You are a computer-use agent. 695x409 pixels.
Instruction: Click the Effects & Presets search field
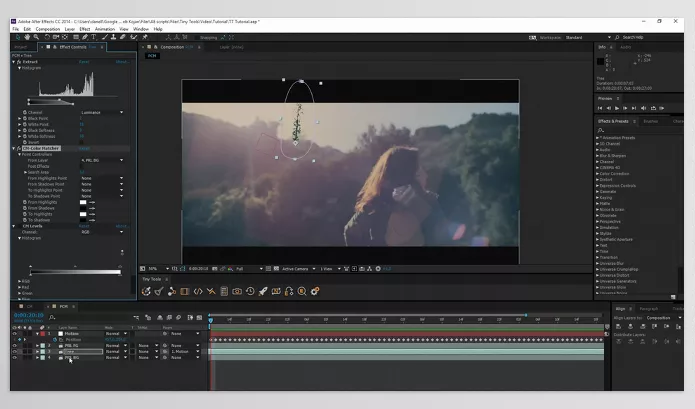638,130
